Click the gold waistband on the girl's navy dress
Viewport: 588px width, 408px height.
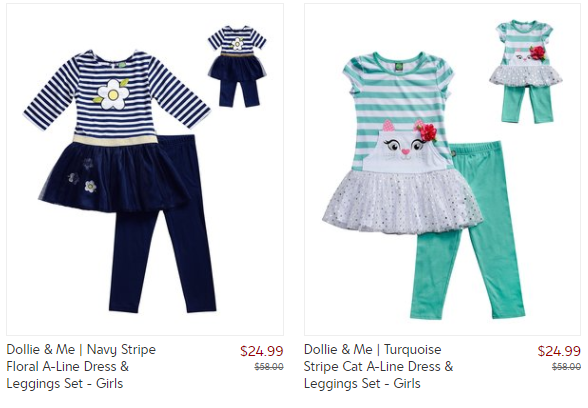click(115, 139)
